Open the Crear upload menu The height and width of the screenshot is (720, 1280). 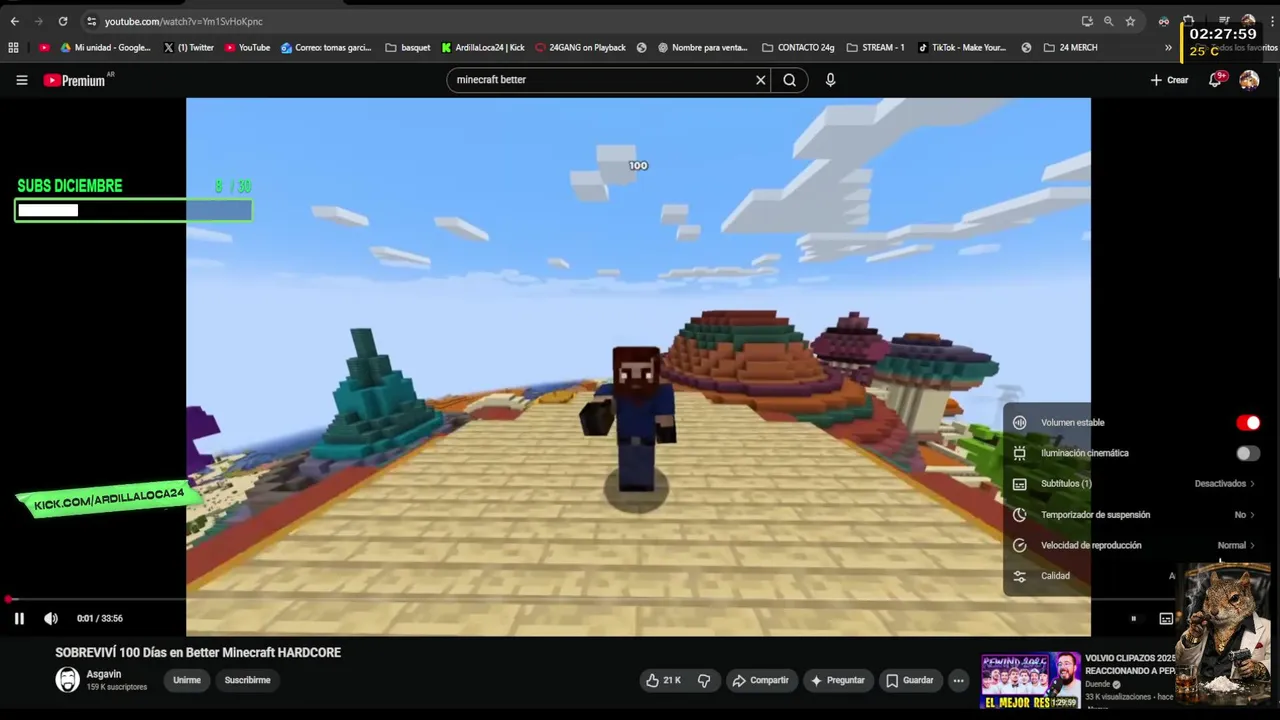click(1169, 80)
